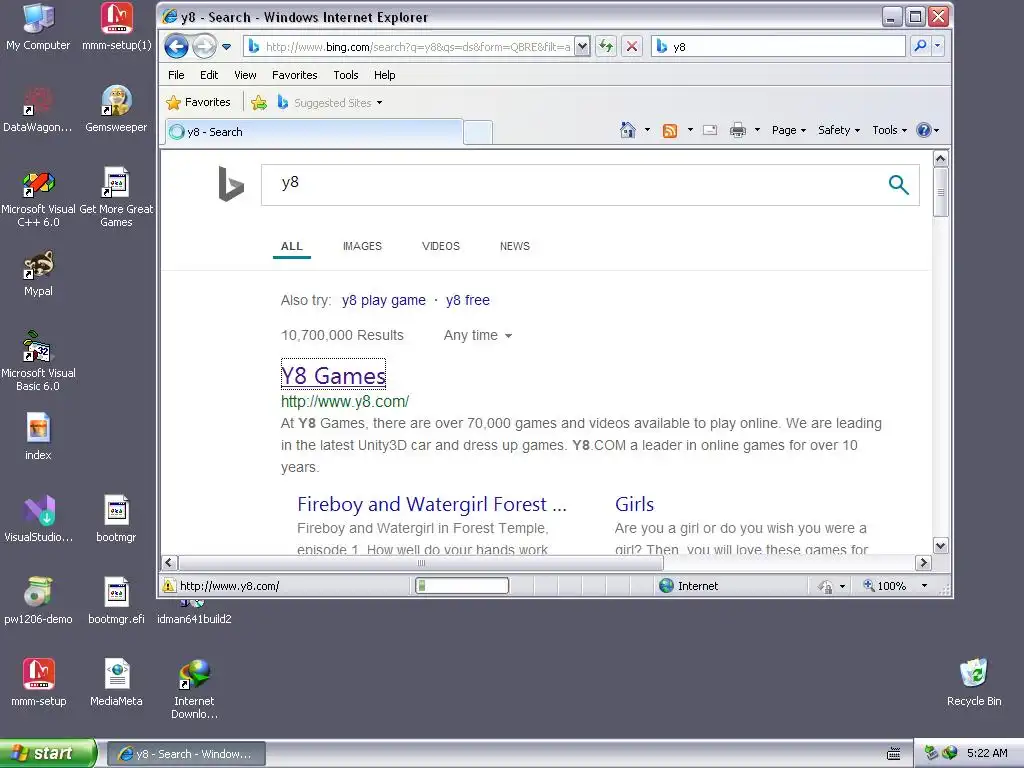The height and width of the screenshot is (768, 1024).
Task: Open the blue Help question mark icon
Action: [923, 130]
